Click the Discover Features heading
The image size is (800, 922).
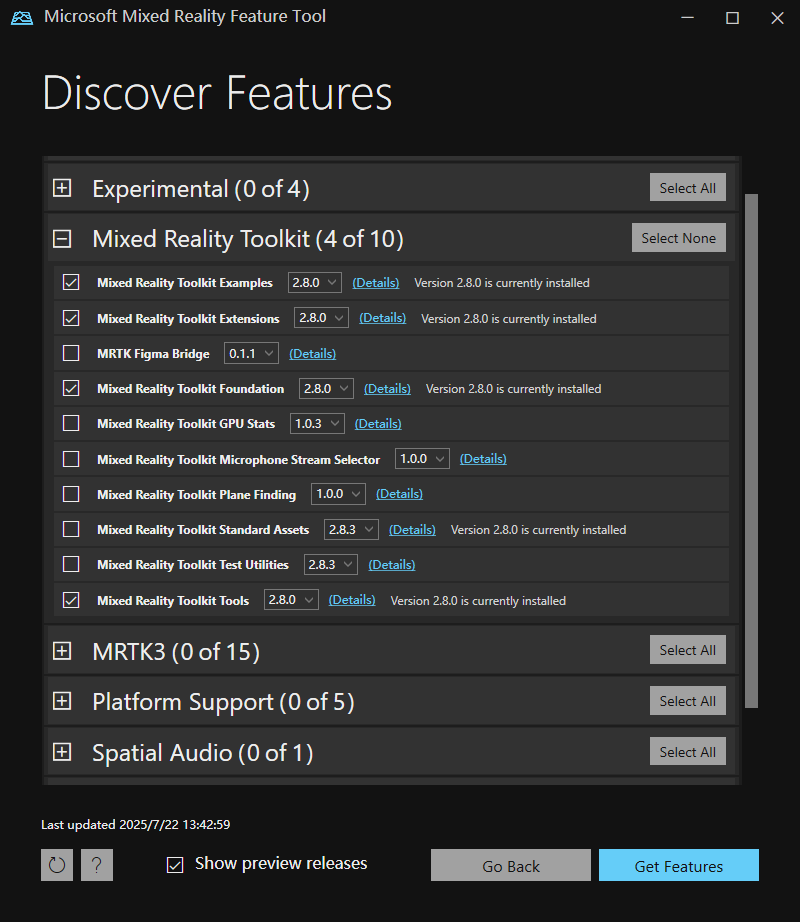point(217,93)
